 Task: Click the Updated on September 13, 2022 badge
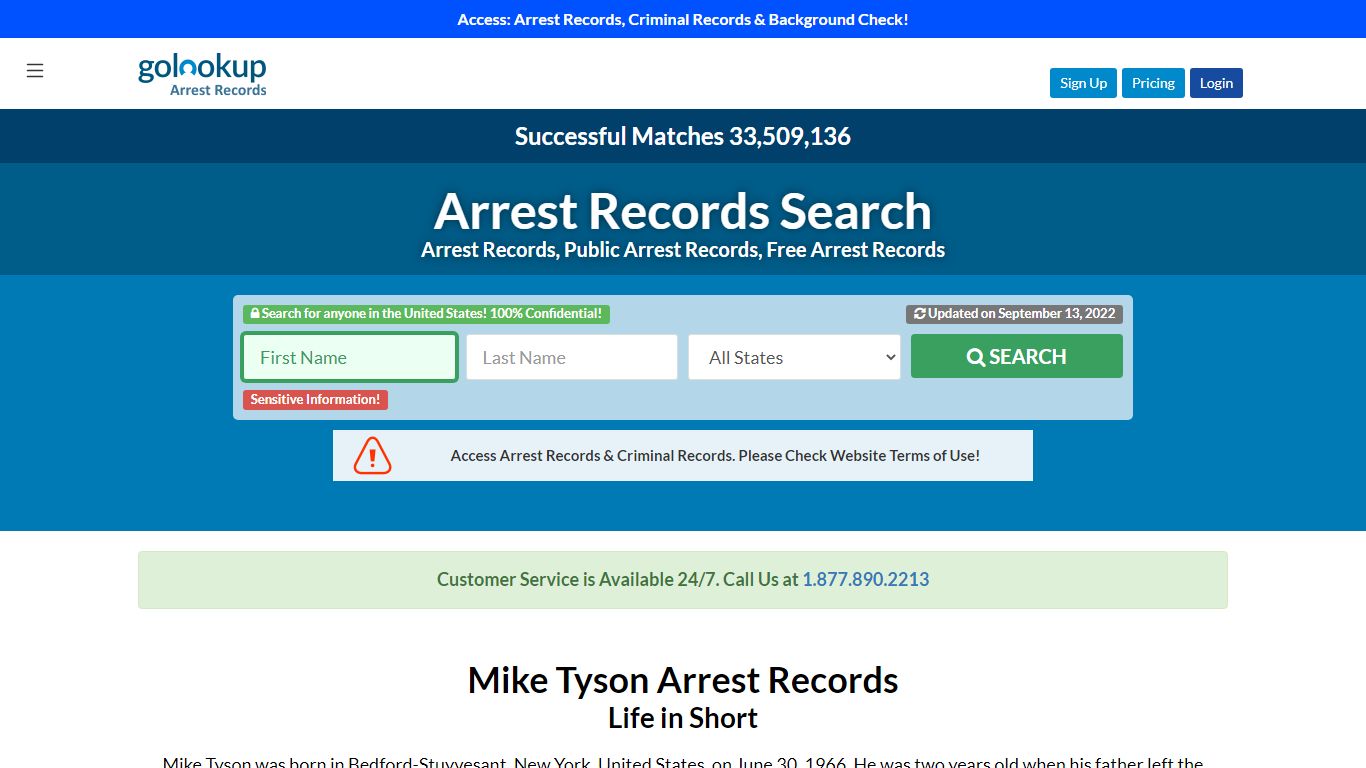(1014, 313)
